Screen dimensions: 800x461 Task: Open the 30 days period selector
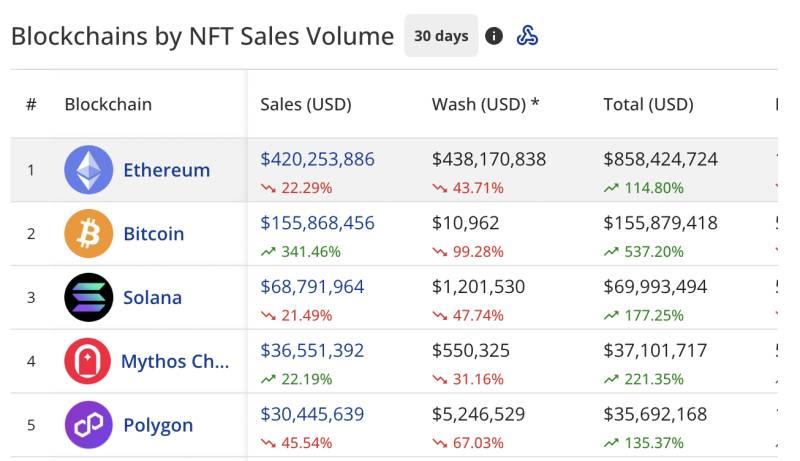click(x=441, y=36)
